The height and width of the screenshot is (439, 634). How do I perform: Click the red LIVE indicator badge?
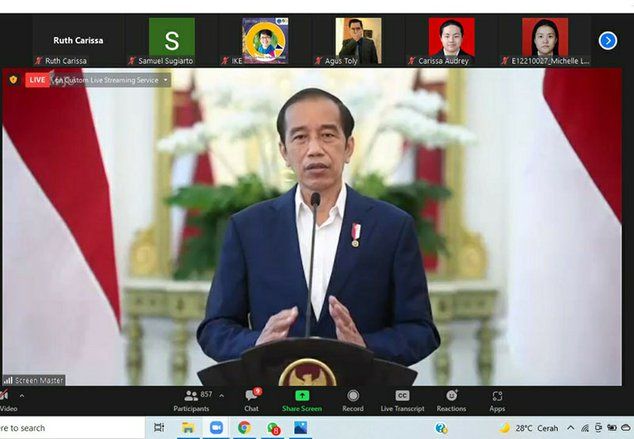point(37,79)
